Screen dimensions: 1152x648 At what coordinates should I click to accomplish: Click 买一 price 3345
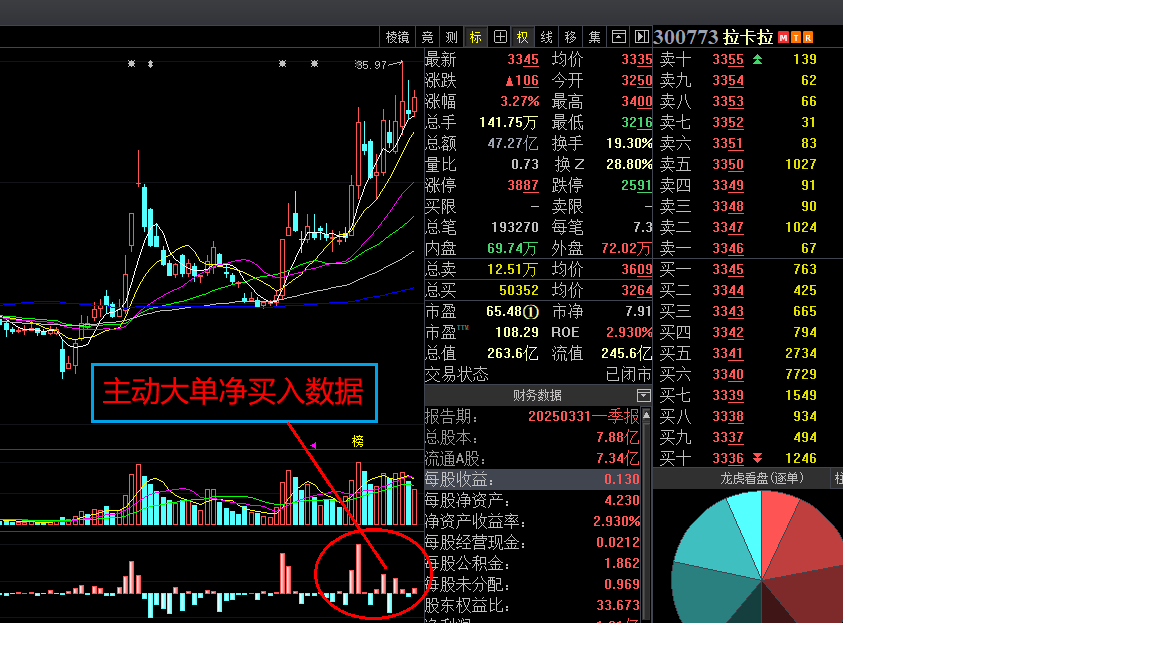[x=727, y=270]
